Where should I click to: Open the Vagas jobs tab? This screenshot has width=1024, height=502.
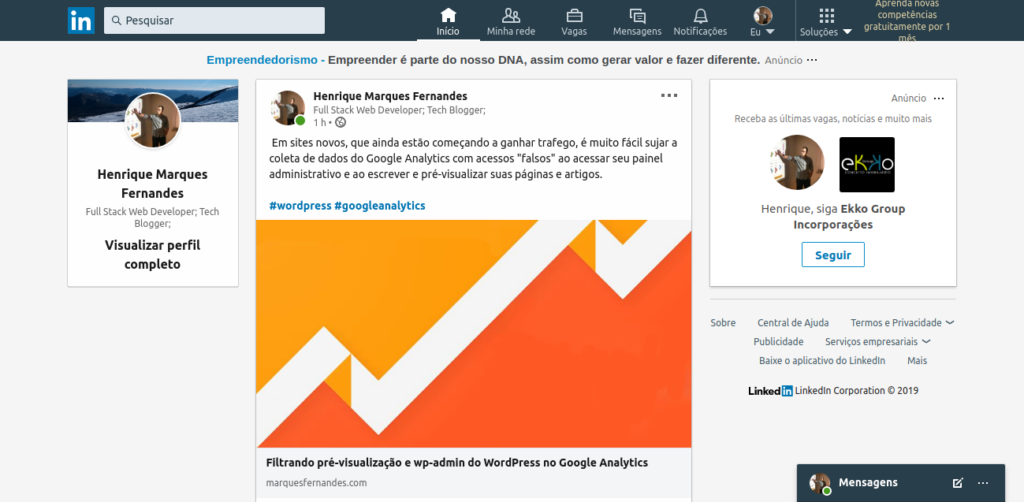574,22
